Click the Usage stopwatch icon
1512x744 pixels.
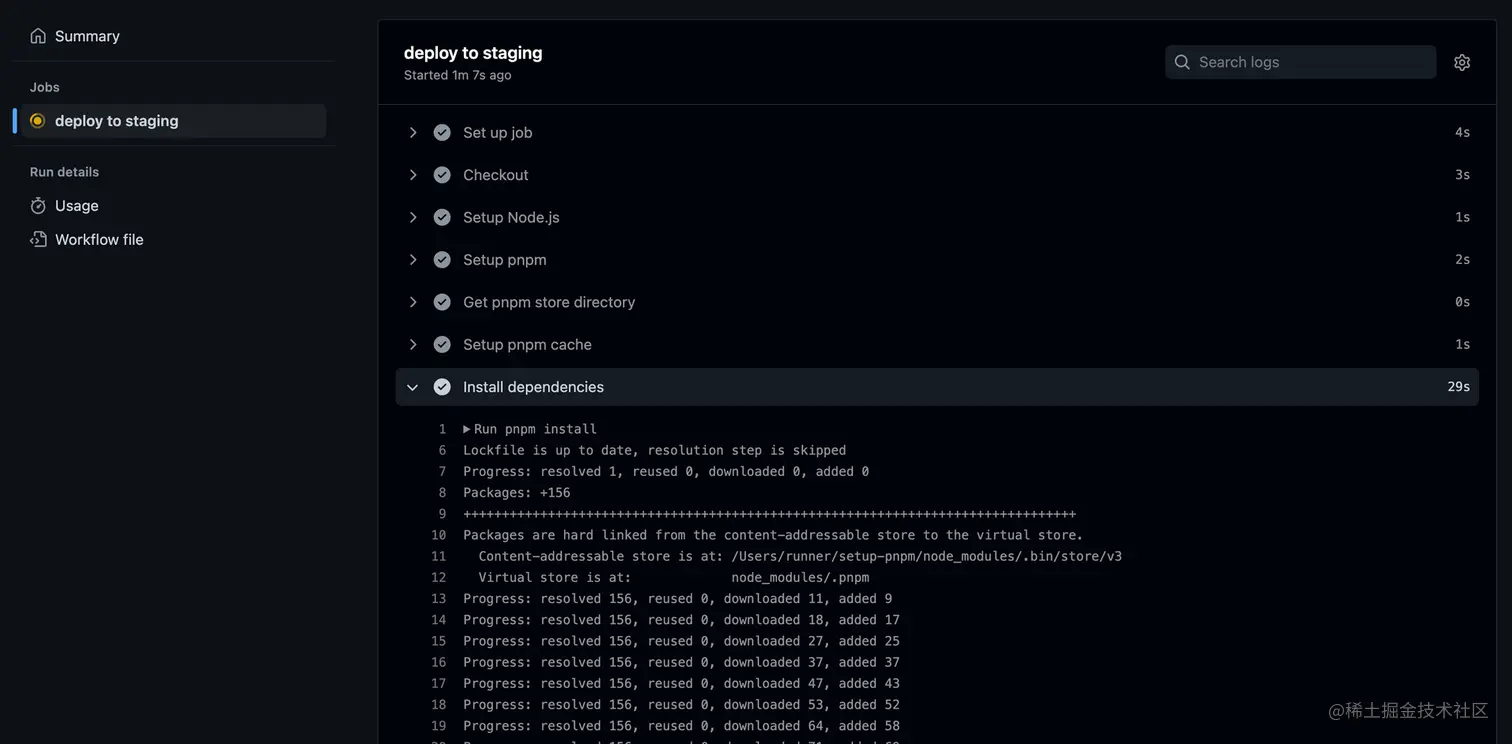(38, 206)
